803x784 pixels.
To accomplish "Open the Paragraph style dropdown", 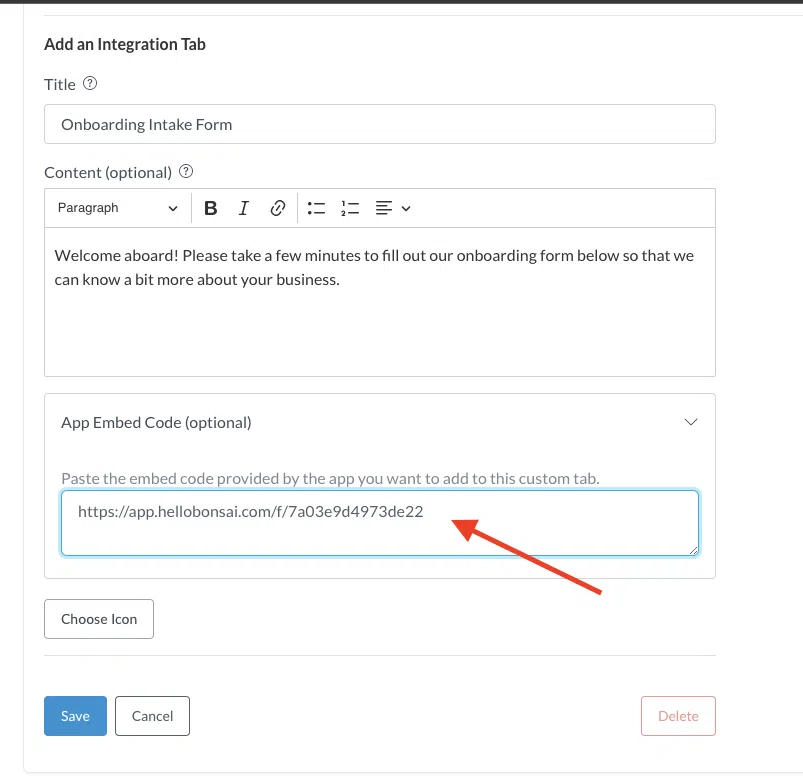I will pos(117,208).
